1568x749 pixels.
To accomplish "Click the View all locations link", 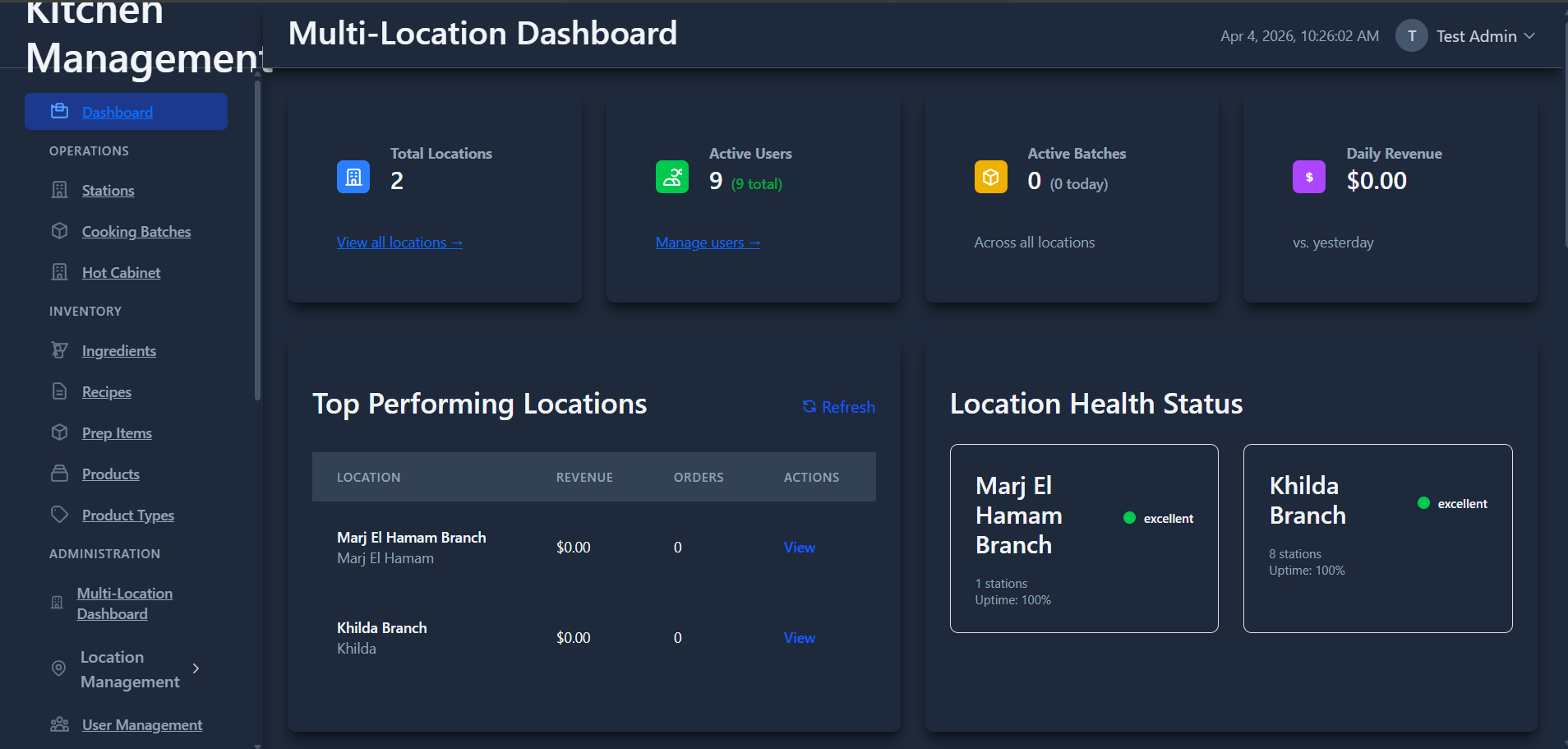I will 399,241.
